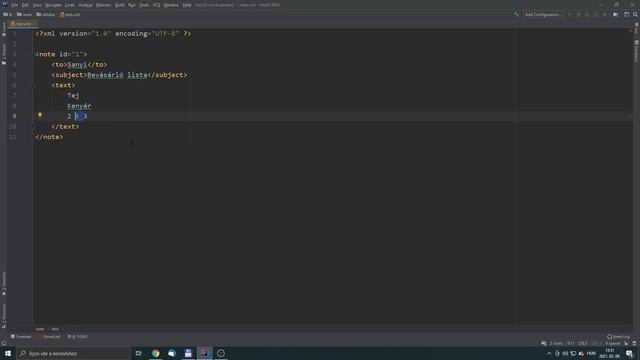Toggle the tool window quick-access icon bottom-left

point(4,343)
